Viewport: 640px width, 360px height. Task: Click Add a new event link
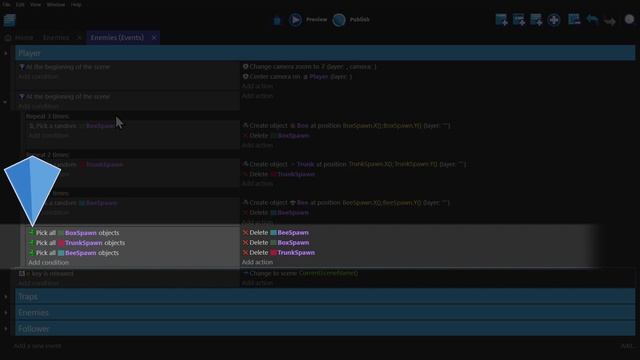pyautogui.click(x=38, y=346)
